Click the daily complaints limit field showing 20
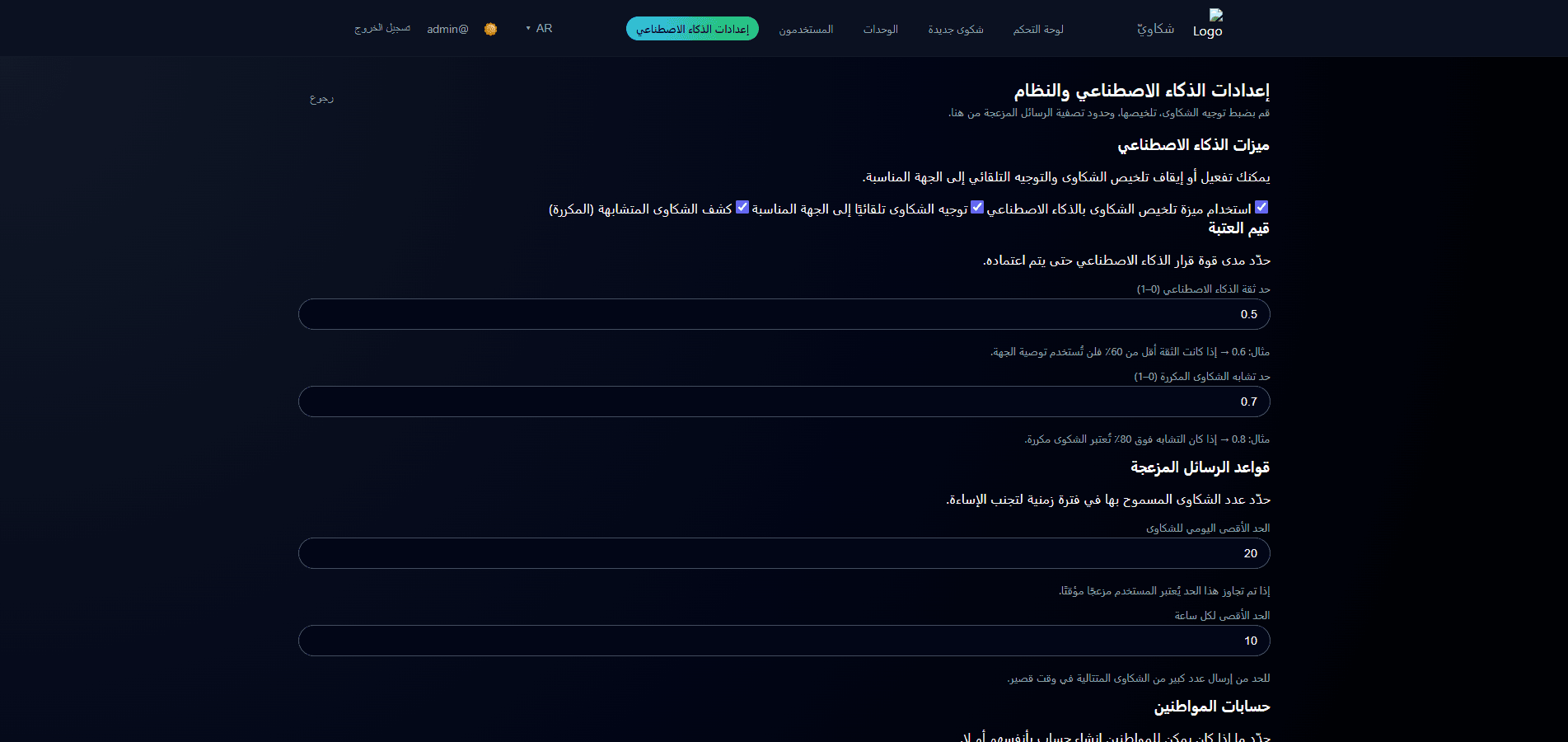This screenshot has width=1568, height=742. tap(784, 553)
